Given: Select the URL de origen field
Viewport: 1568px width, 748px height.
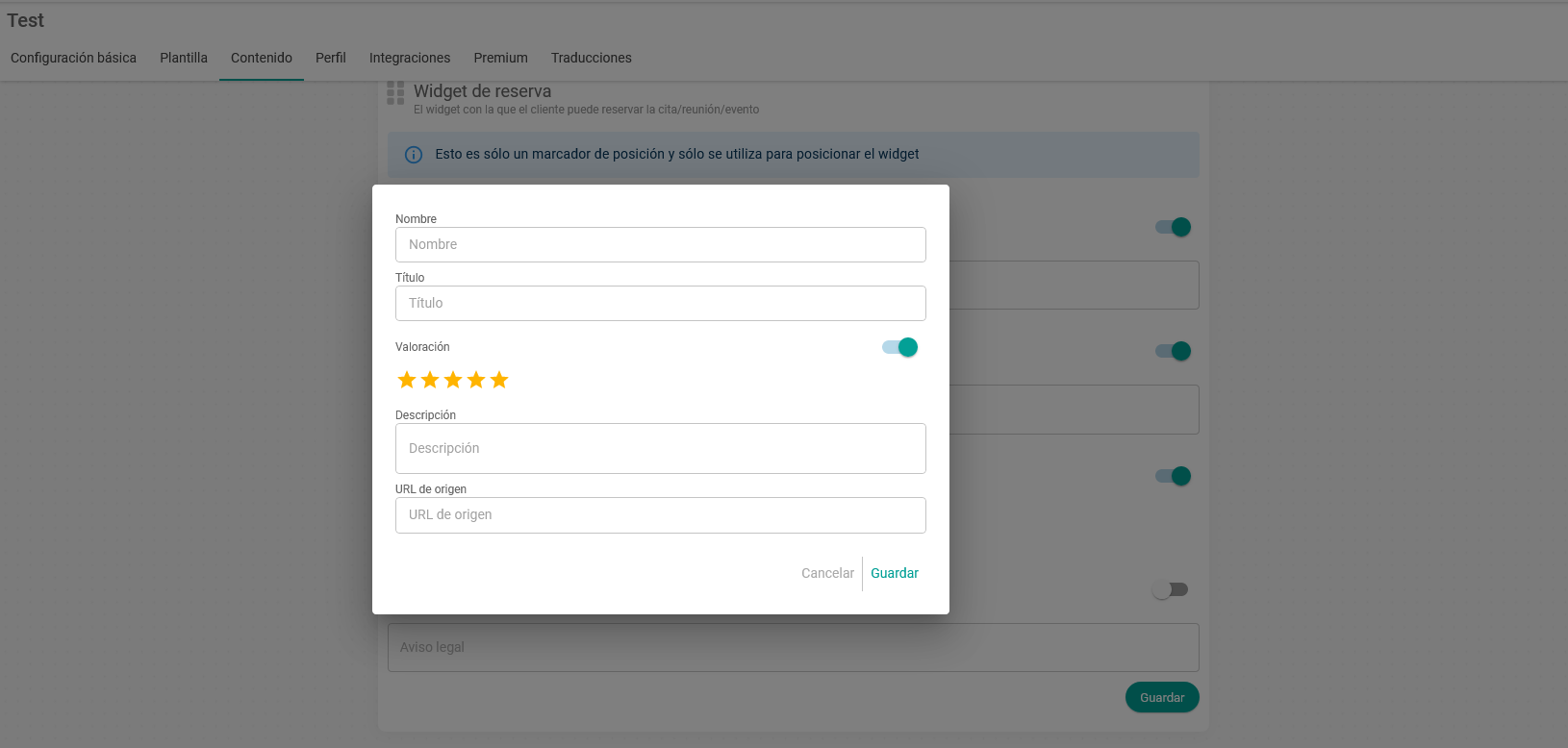Looking at the screenshot, I should (x=660, y=515).
